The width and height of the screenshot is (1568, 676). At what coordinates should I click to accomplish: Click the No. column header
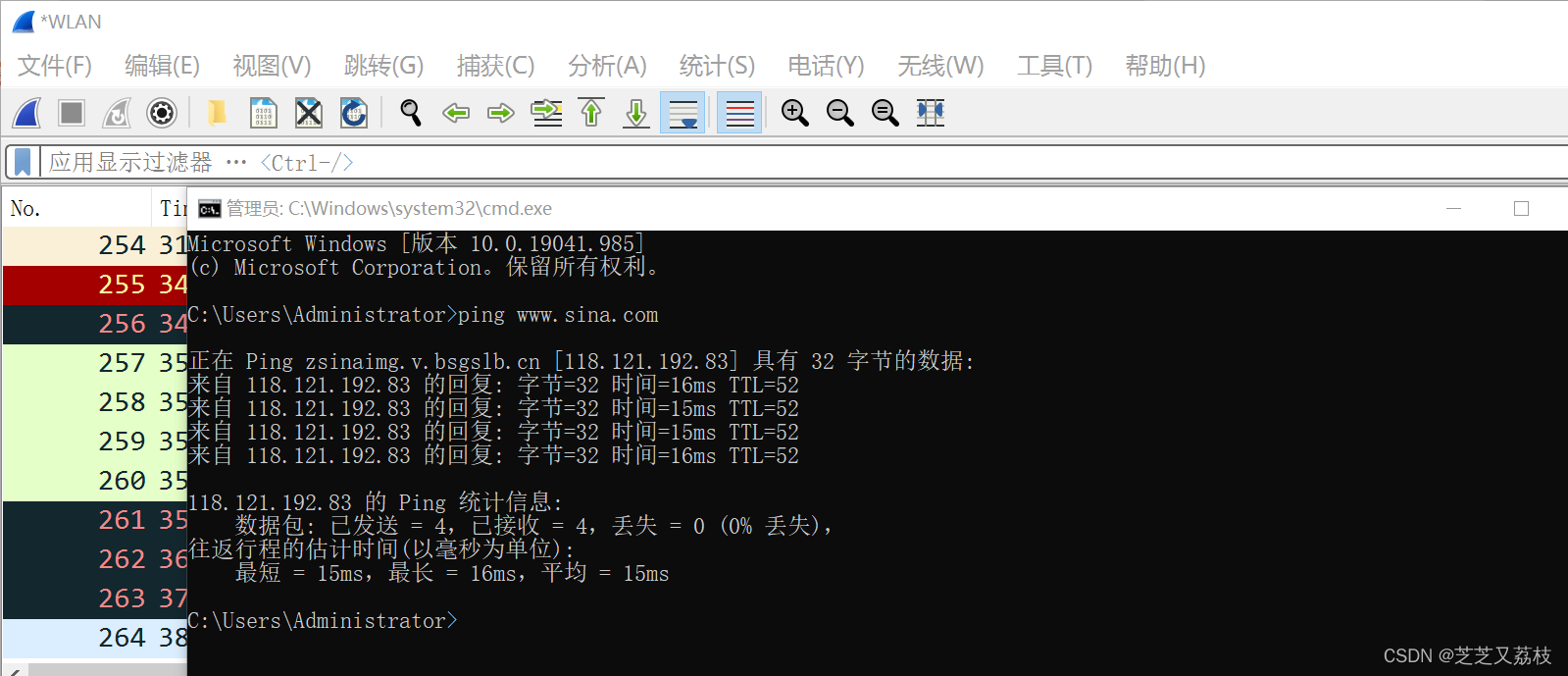coord(76,208)
